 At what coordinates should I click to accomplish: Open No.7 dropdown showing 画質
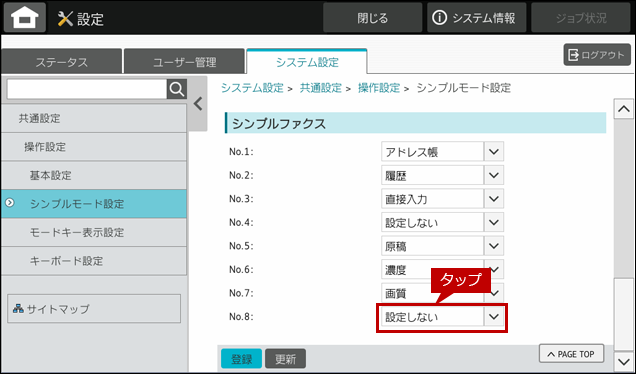tap(443, 293)
